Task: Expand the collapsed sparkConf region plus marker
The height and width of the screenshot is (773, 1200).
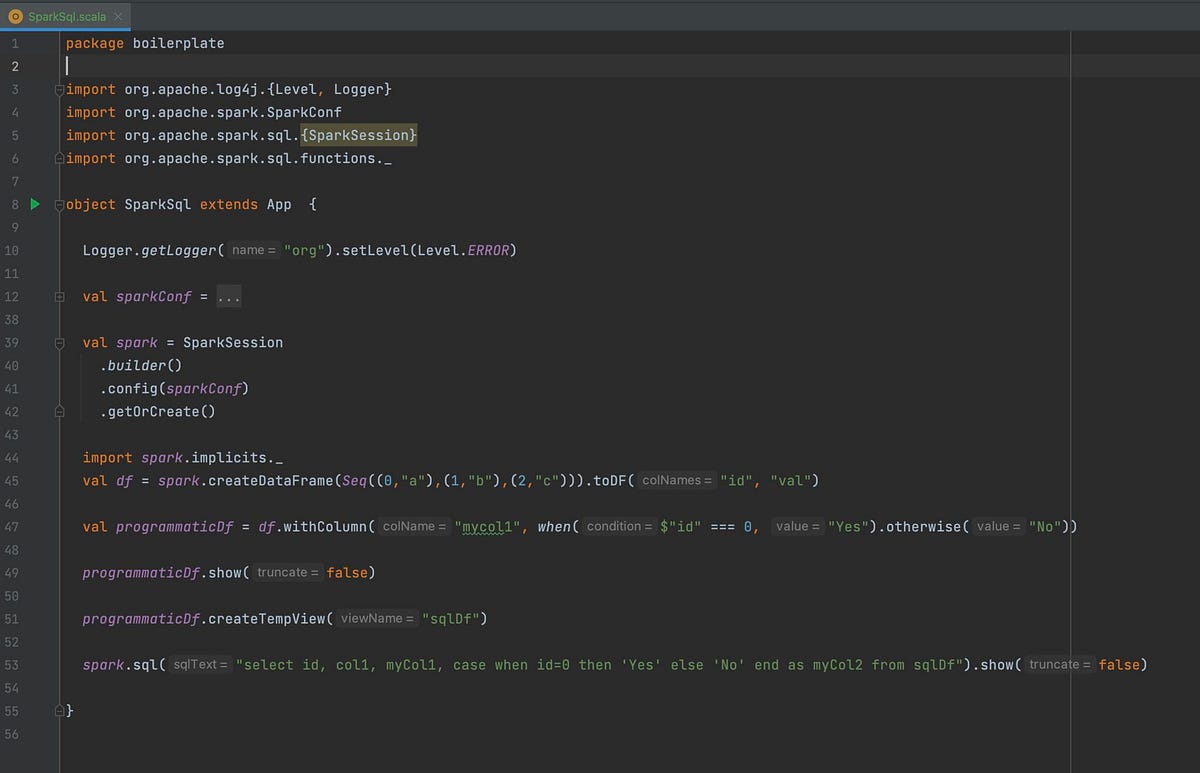Action: tap(59, 295)
